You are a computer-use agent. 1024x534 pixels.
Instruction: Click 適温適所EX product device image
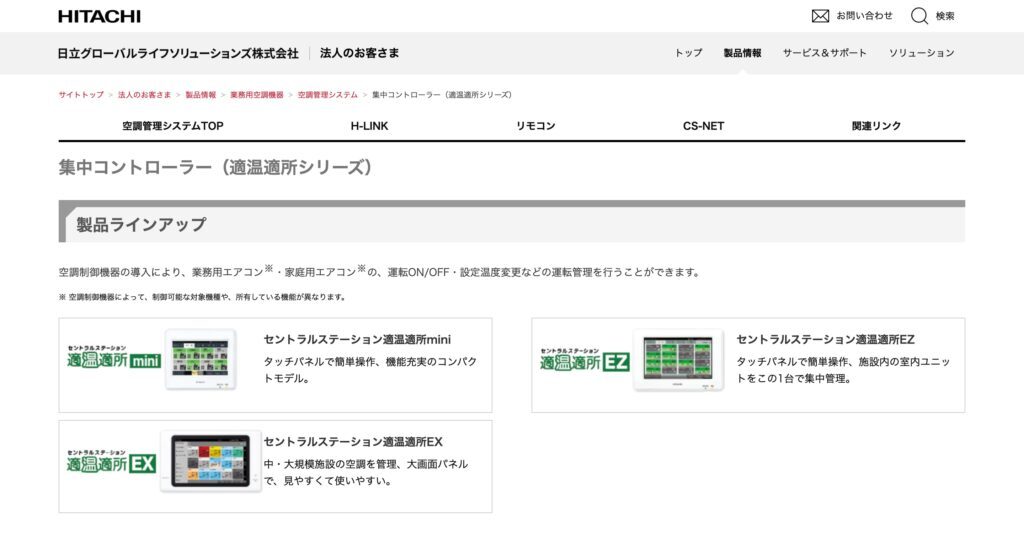[x=211, y=462]
